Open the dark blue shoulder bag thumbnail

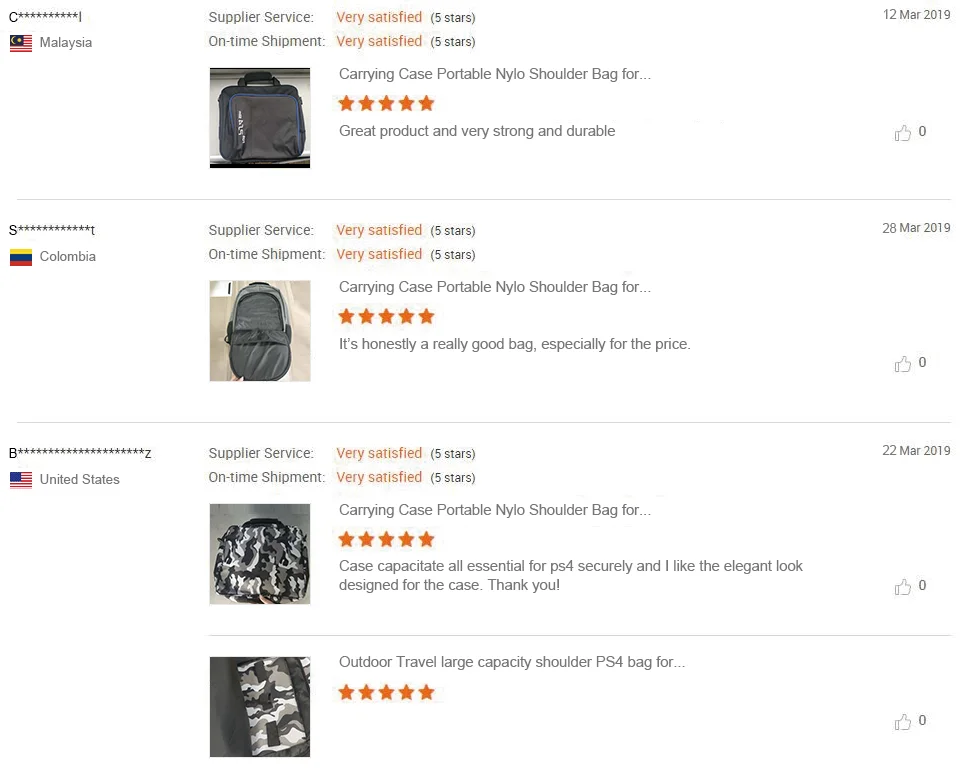260,118
